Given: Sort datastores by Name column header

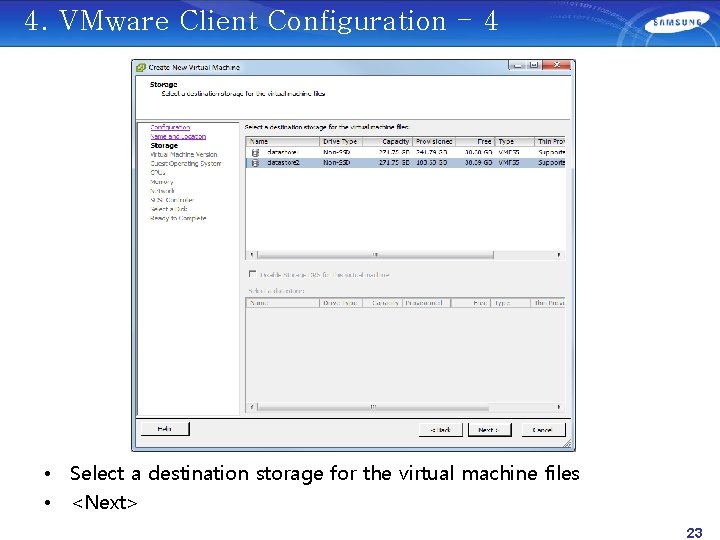Looking at the screenshot, I should pos(282,141).
